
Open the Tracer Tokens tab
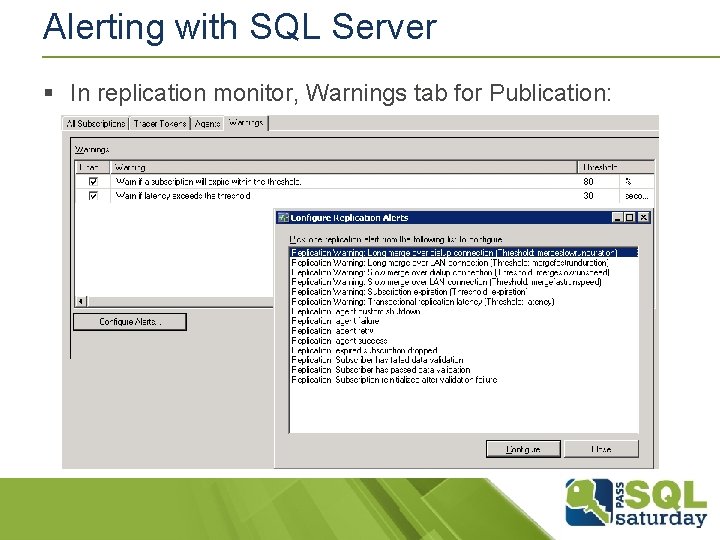point(160,124)
